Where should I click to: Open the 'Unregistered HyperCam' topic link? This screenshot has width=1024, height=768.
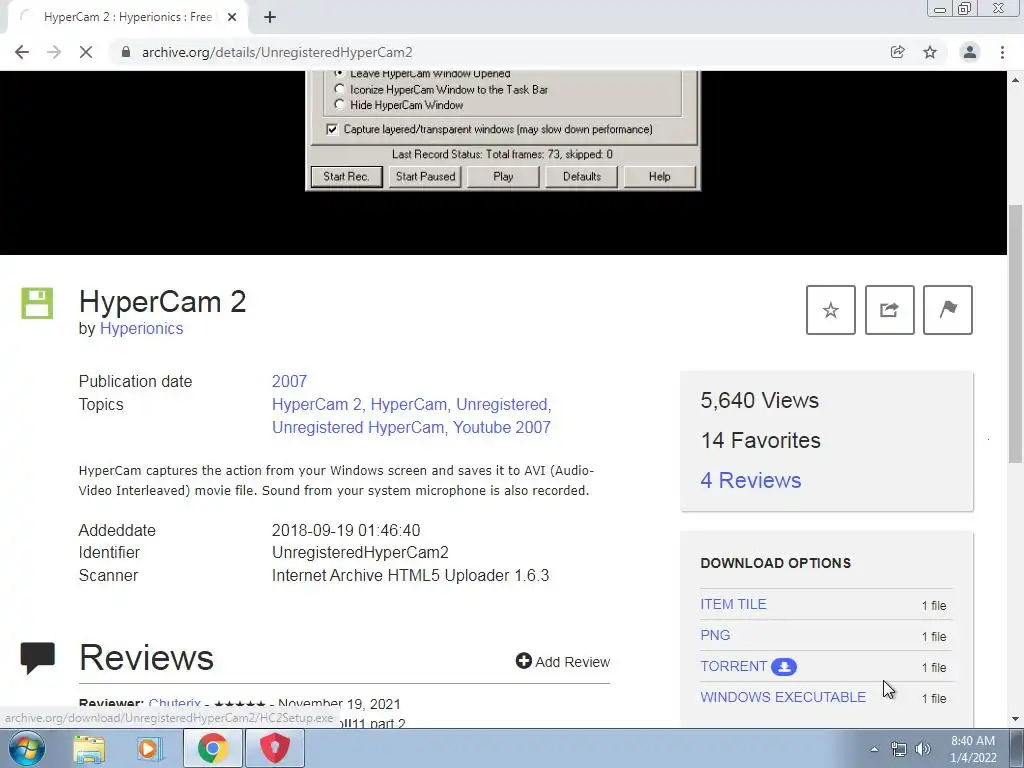[358, 427]
